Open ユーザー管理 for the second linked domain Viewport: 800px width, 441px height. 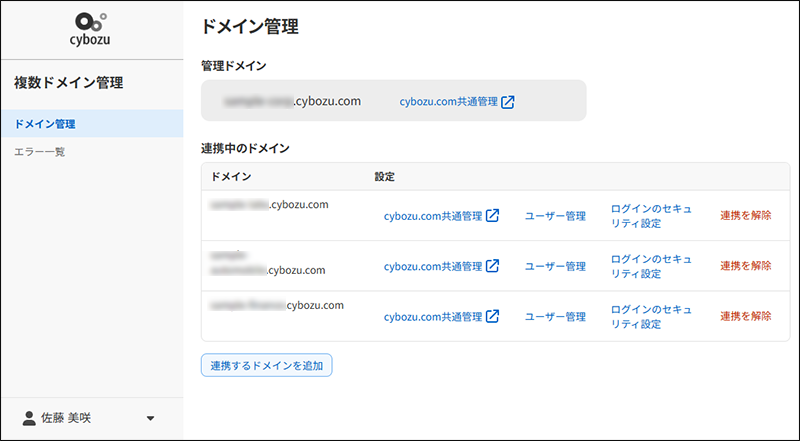tap(555, 266)
